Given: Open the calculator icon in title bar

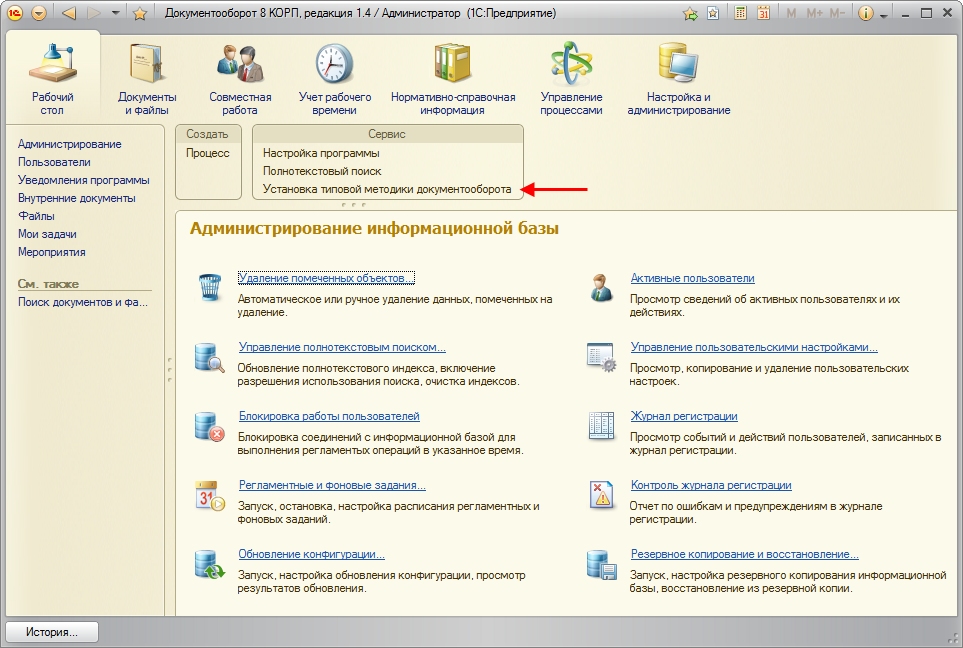Looking at the screenshot, I should pos(741,13).
